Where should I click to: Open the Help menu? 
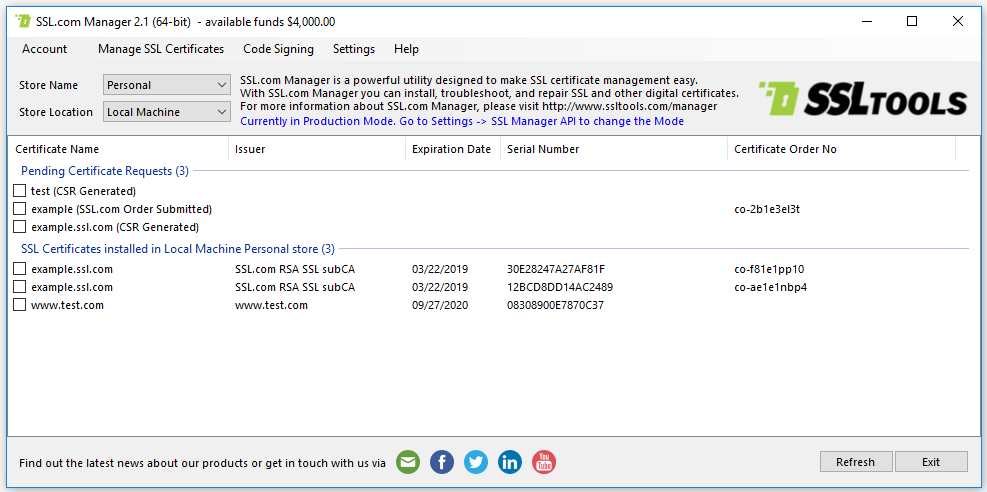pos(406,49)
